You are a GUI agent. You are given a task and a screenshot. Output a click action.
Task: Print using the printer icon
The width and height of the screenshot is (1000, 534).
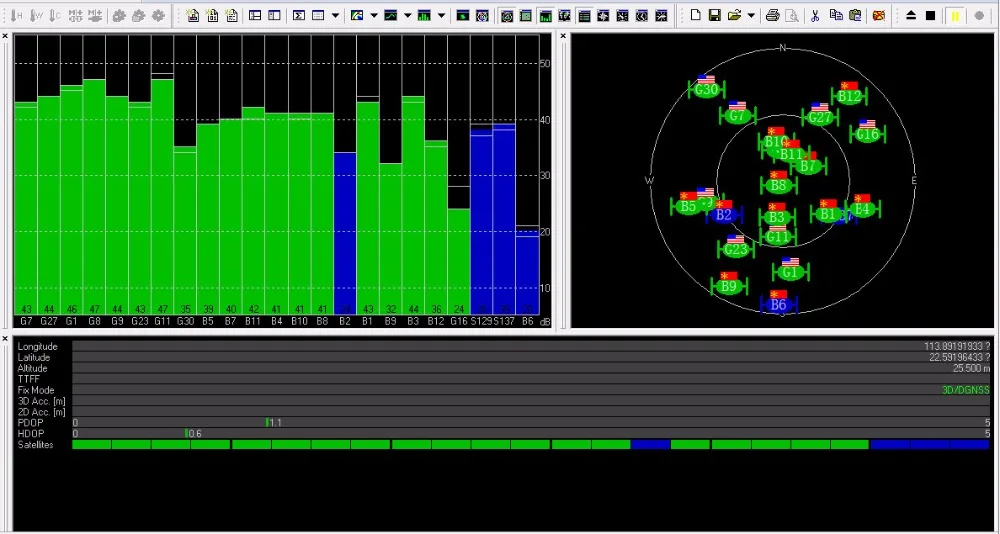(x=772, y=15)
